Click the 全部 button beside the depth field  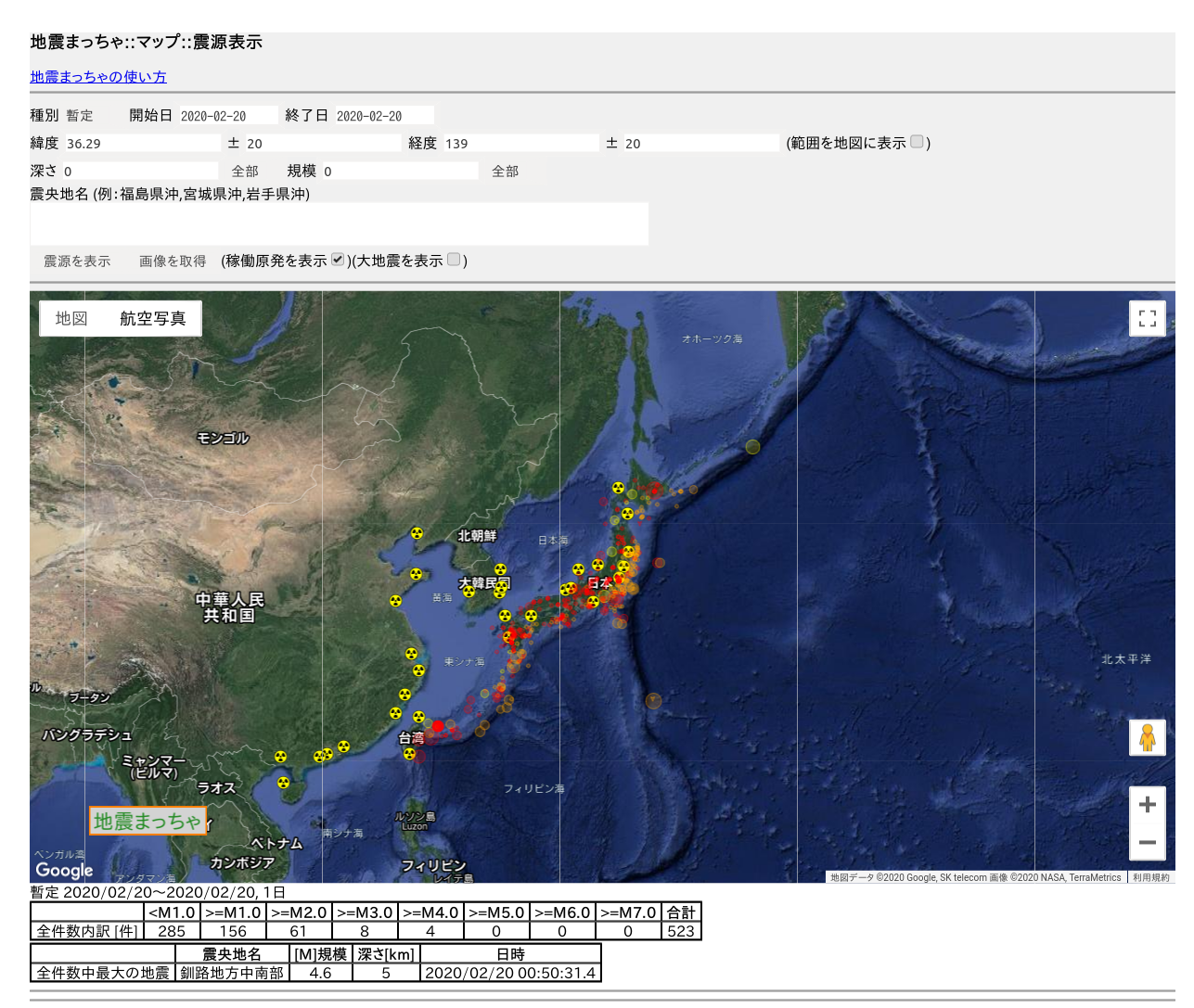pyautogui.click(x=245, y=172)
